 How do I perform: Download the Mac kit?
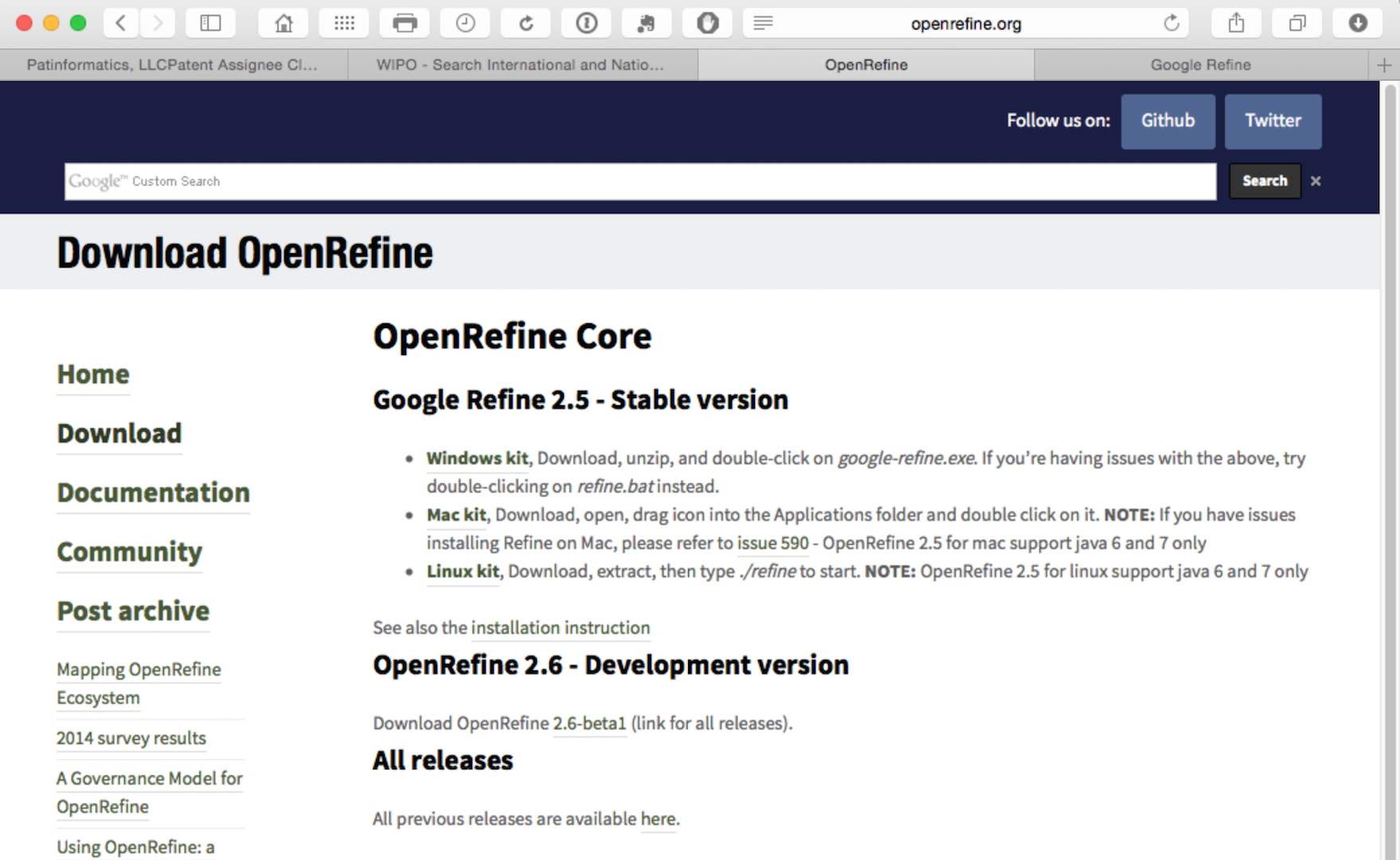456,514
